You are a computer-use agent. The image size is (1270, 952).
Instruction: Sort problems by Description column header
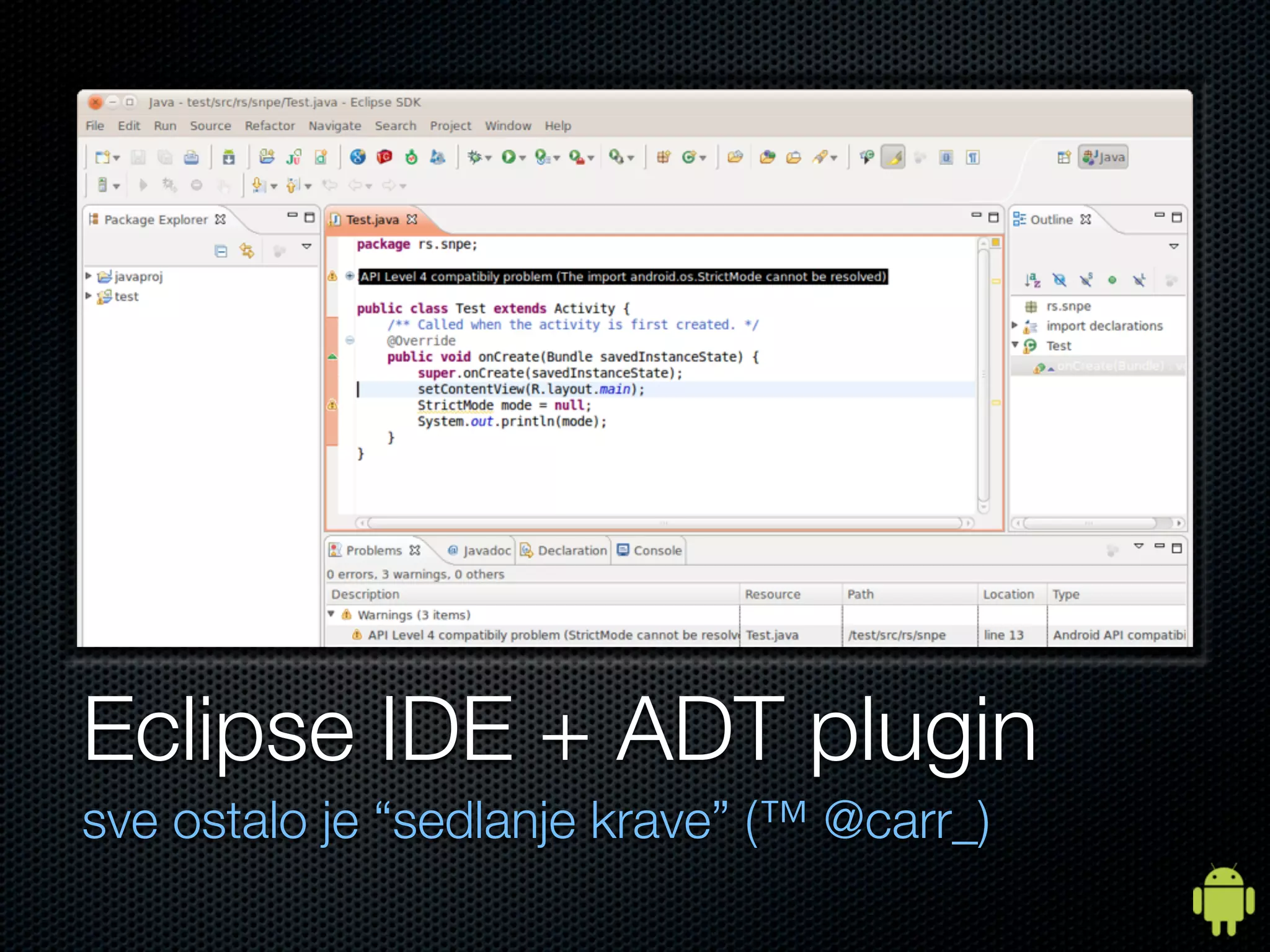coord(533,594)
